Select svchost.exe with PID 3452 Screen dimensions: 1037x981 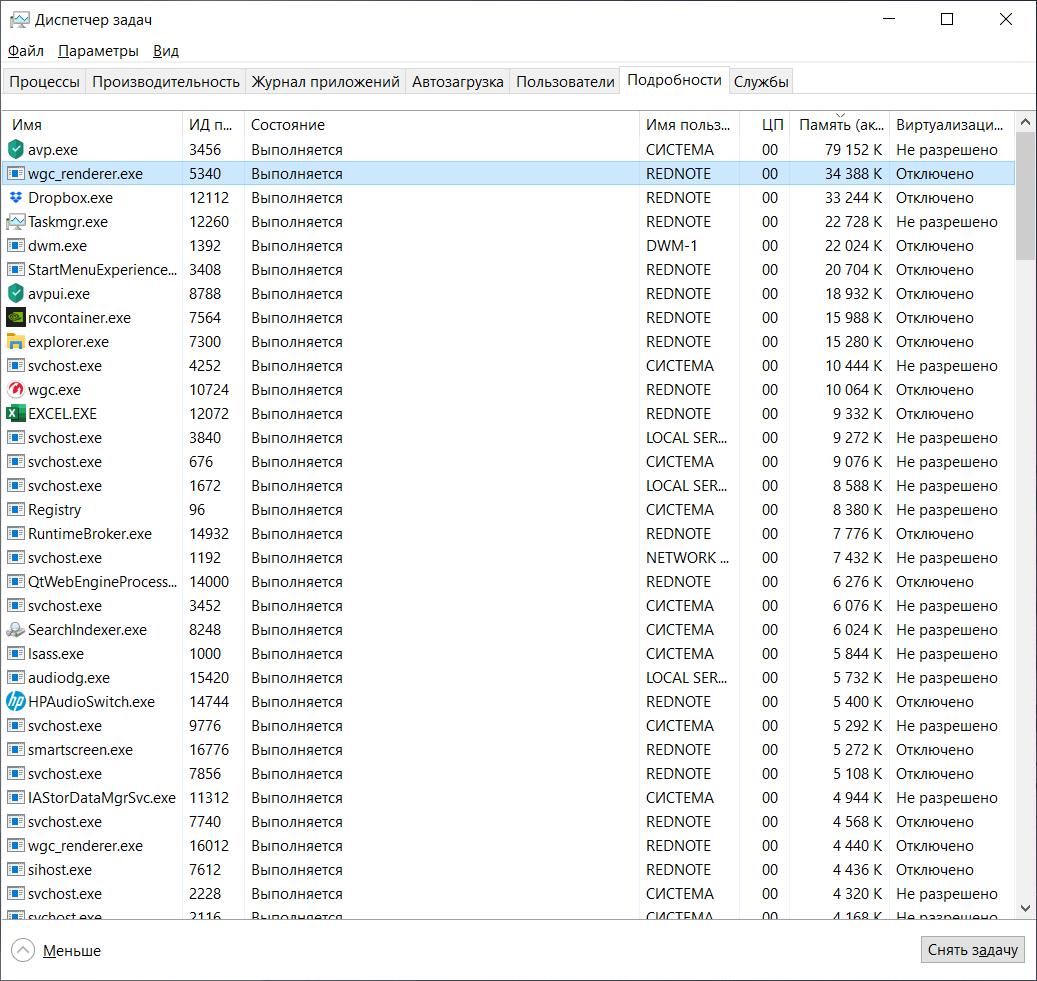pyautogui.click(x=509, y=606)
